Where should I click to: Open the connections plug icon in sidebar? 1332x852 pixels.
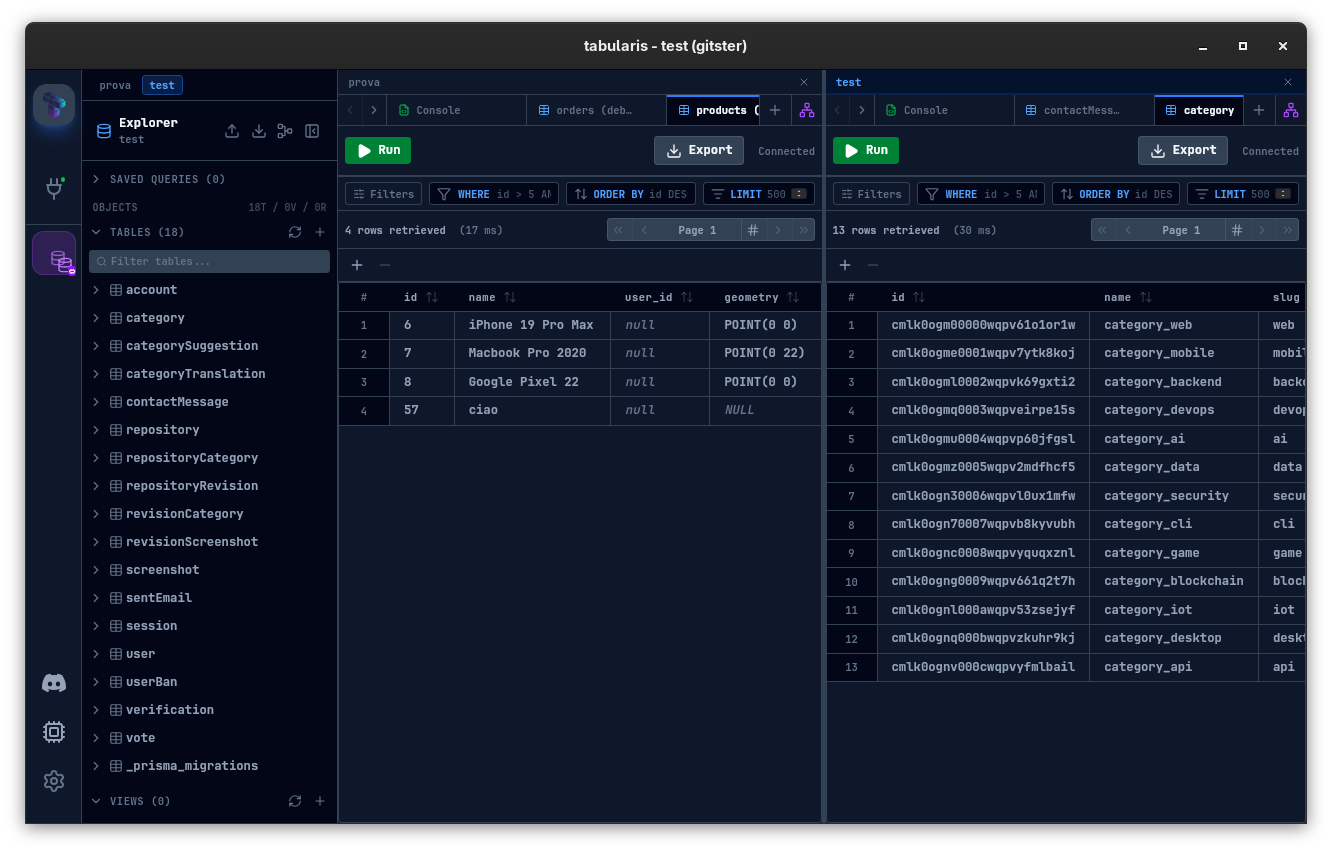tap(54, 188)
